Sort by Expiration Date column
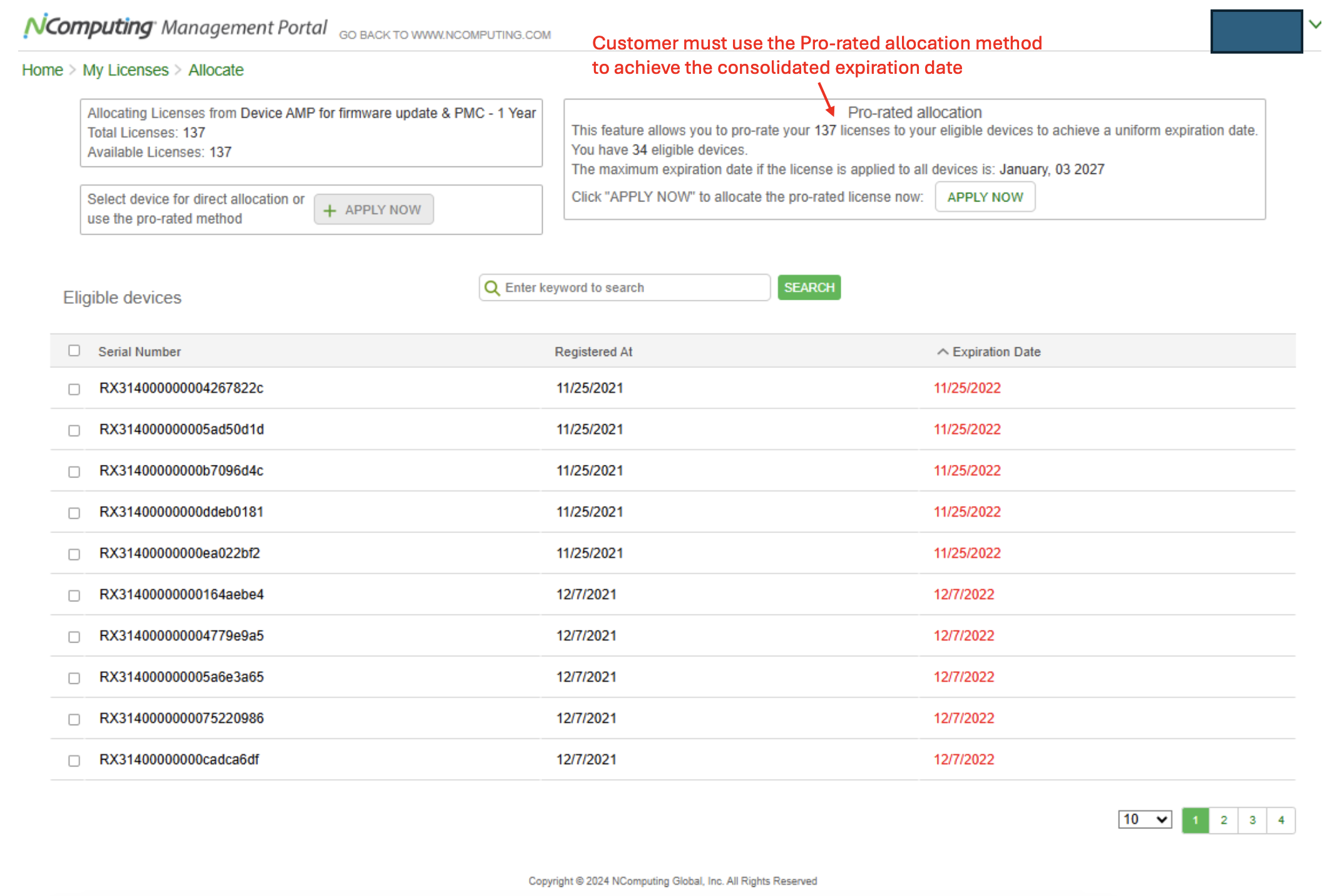1342x896 pixels. [996, 352]
